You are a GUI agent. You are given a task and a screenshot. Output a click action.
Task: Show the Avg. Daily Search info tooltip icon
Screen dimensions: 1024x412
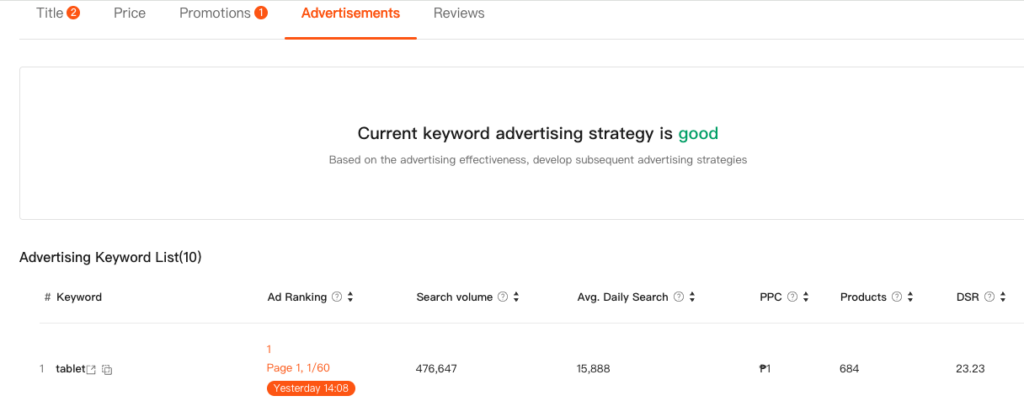pyautogui.click(x=679, y=297)
